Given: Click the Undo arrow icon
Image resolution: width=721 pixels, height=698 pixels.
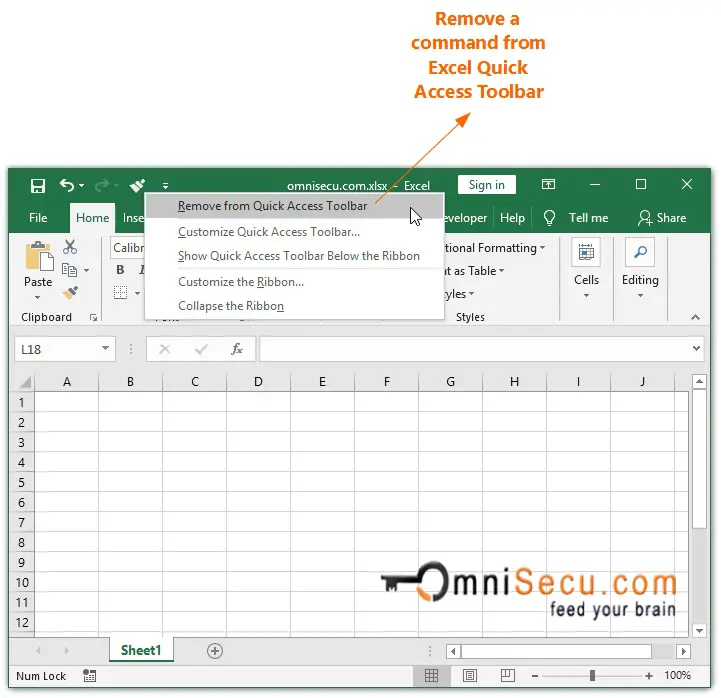Looking at the screenshot, I should click(x=67, y=185).
